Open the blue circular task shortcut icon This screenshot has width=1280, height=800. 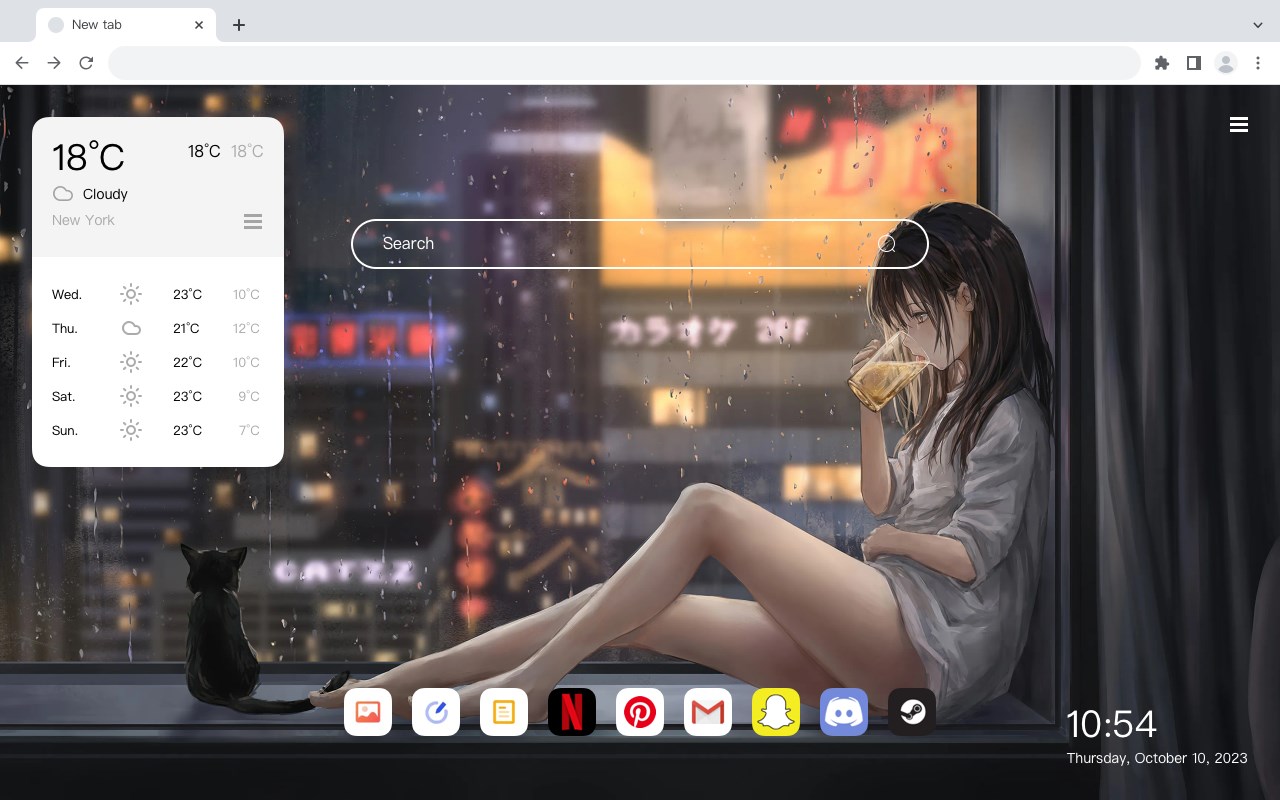pos(436,712)
